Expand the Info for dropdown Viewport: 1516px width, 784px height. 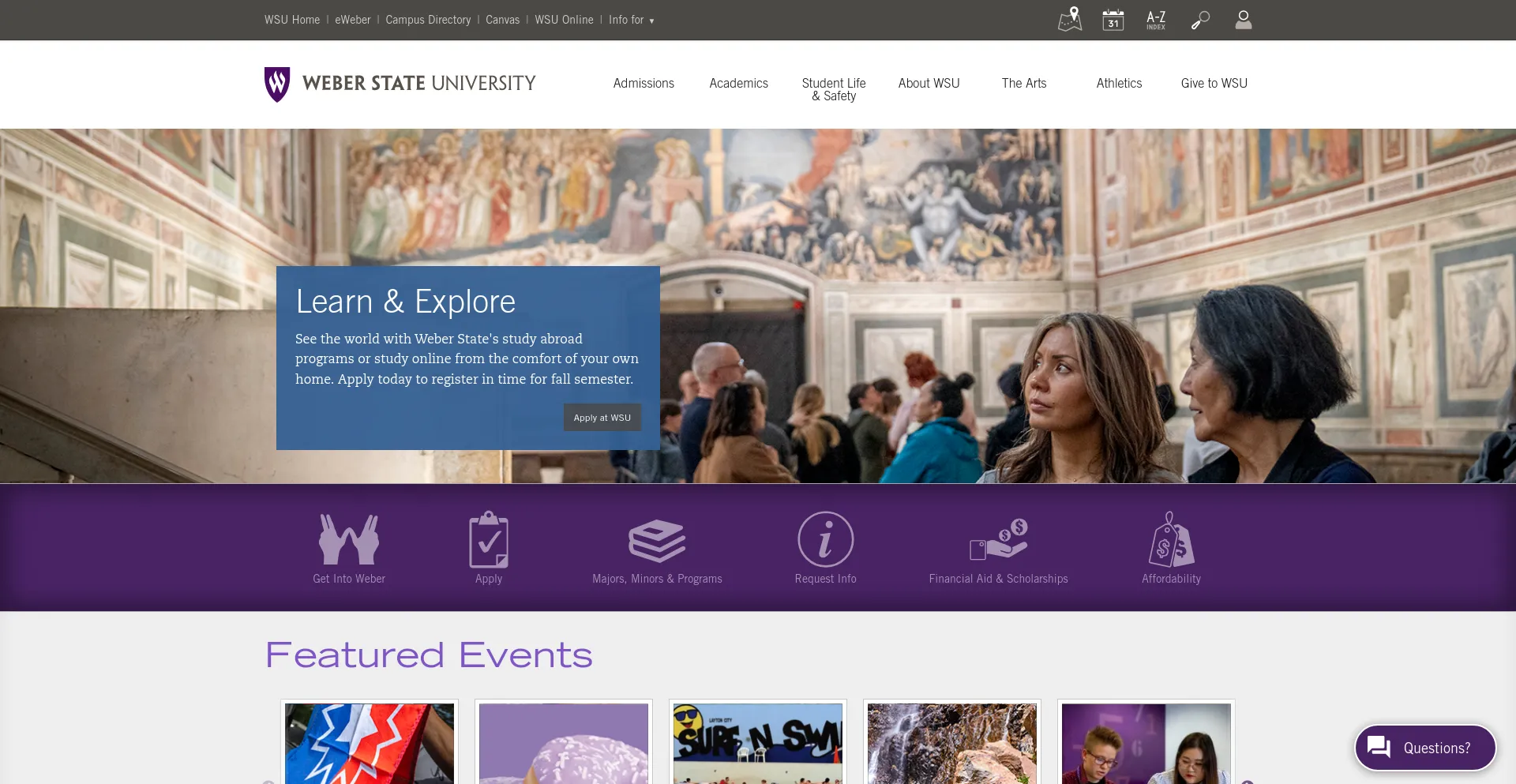(631, 20)
